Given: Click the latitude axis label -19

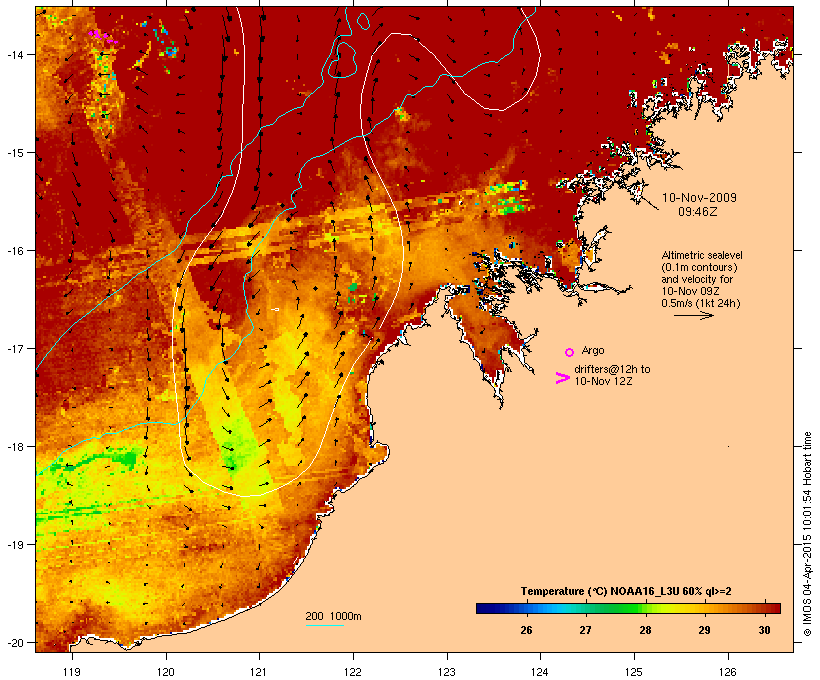Looking at the screenshot, I should point(15,545).
